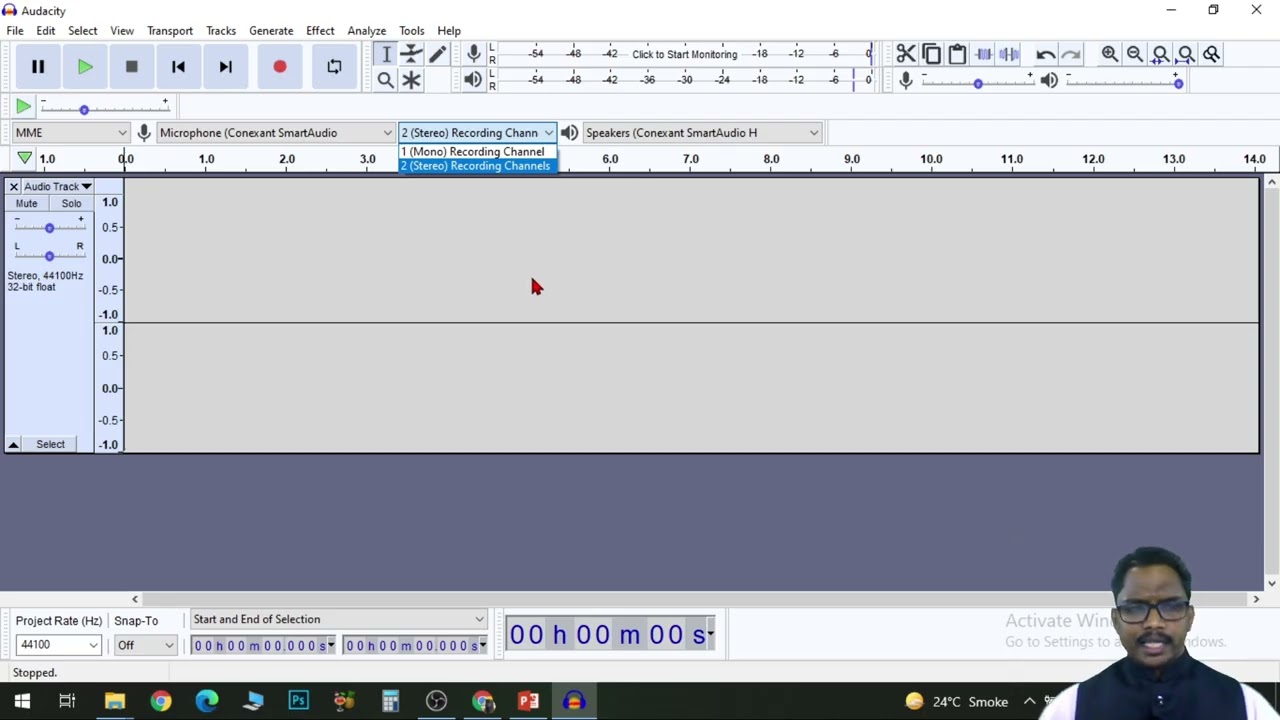Click the Zoom Out icon
The width and height of the screenshot is (1280, 720).
point(1135,54)
